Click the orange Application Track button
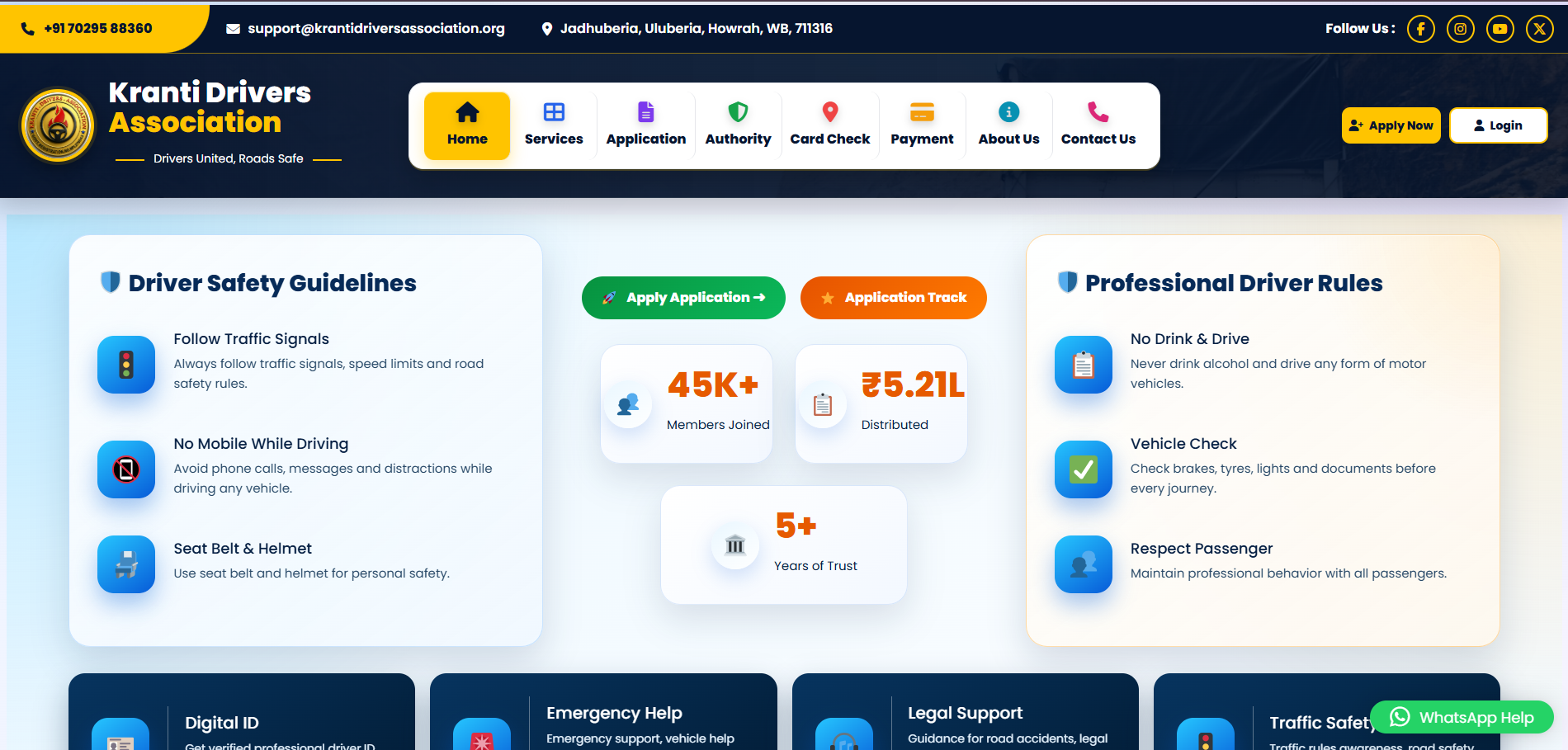This screenshot has height=750, width=1568. (x=894, y=298)
